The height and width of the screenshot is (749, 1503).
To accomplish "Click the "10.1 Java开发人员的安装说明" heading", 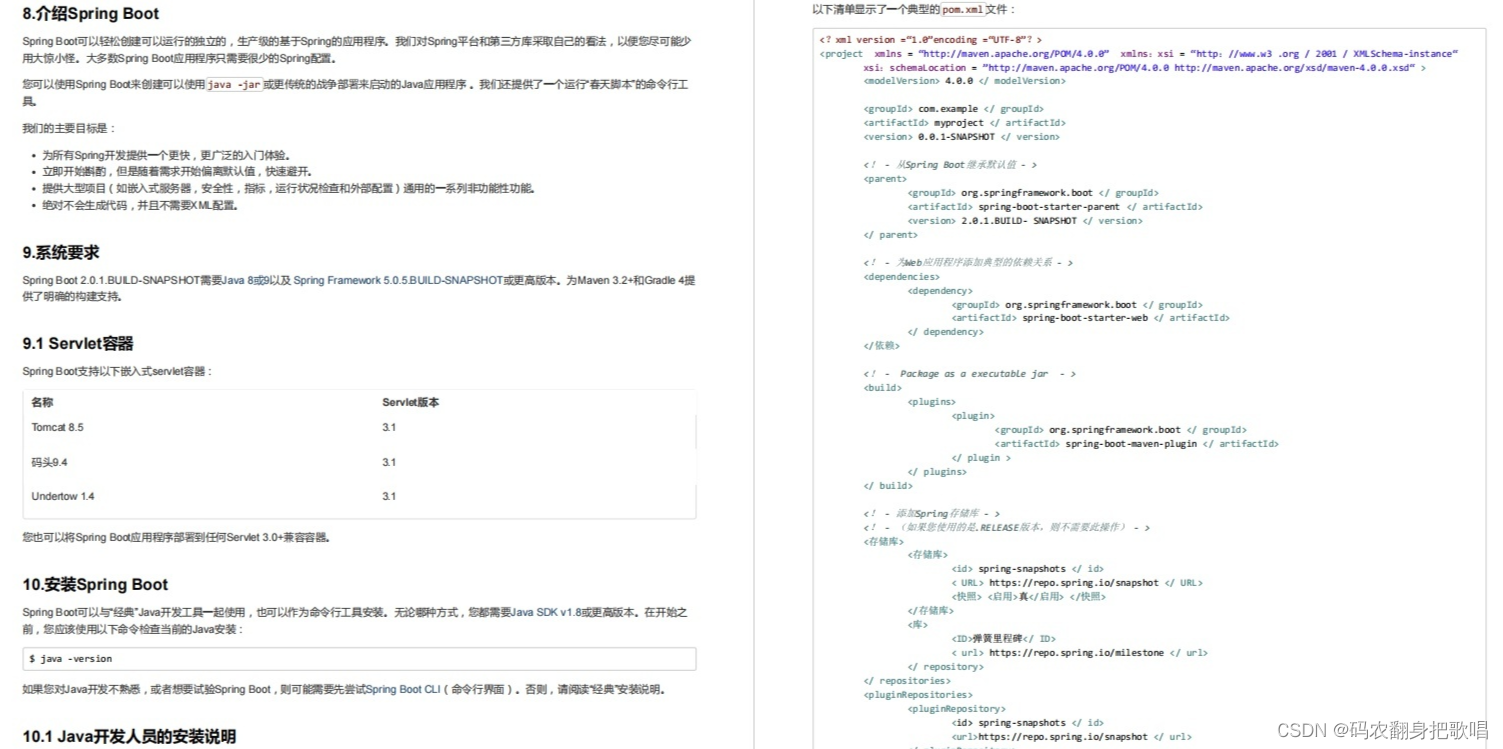I will tap(129, 736).
